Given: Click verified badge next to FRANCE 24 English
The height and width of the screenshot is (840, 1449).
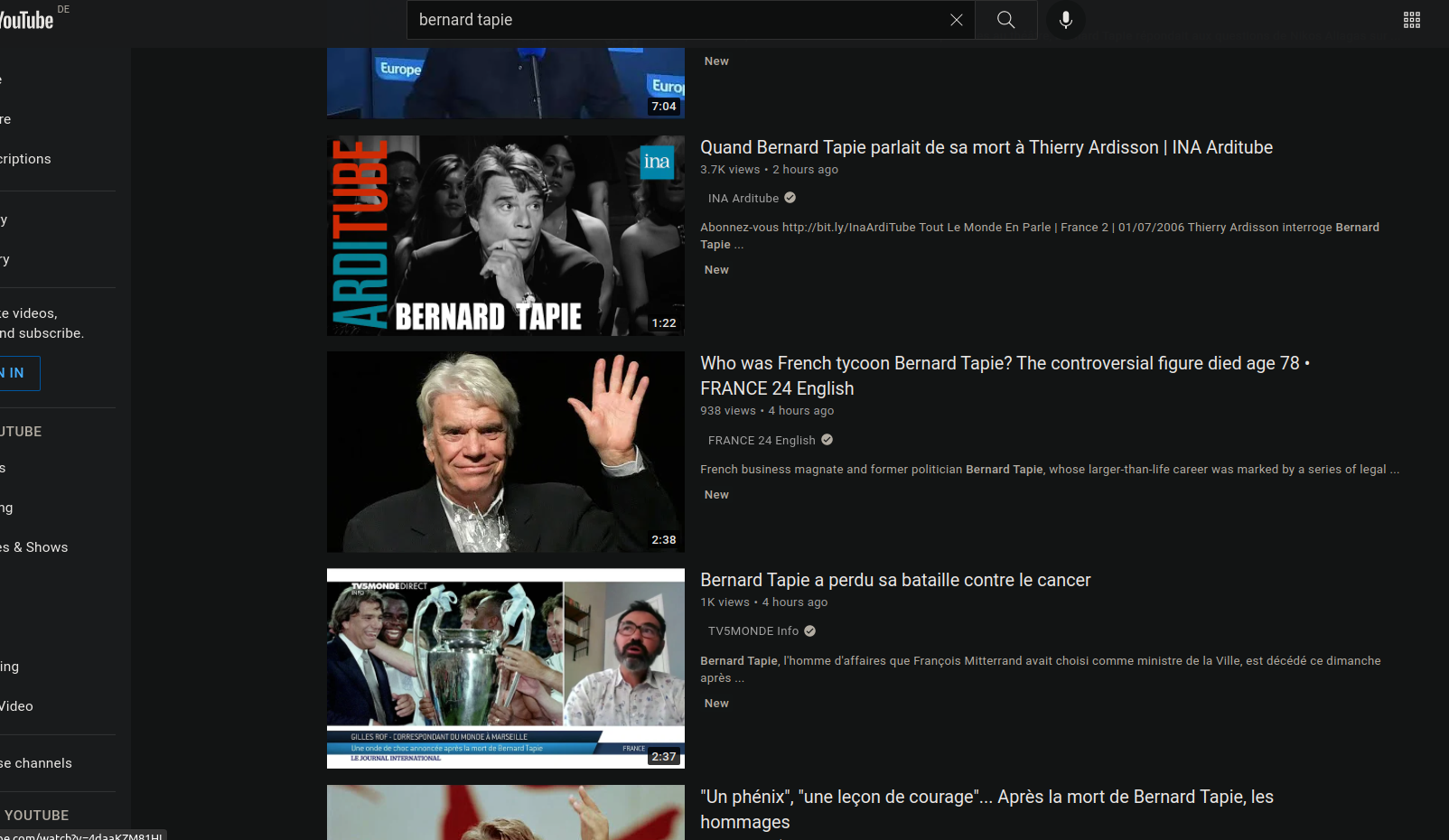Looking at the screenshot, I should point(827,440).
